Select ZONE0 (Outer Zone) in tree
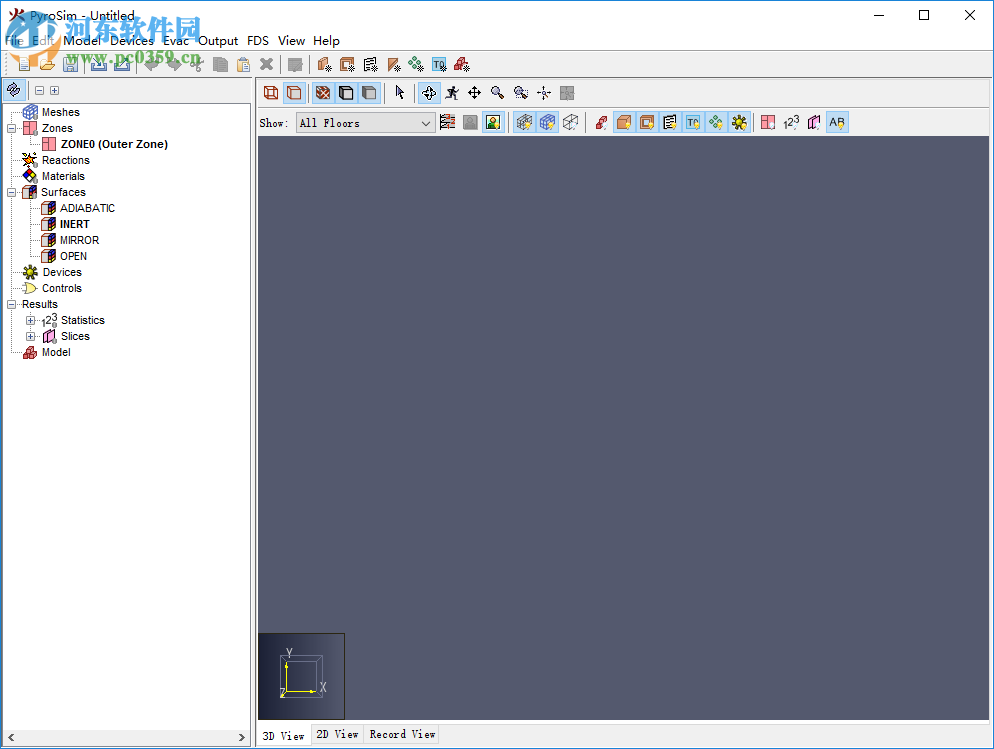994x749 pixels. [x=112, y=143]
